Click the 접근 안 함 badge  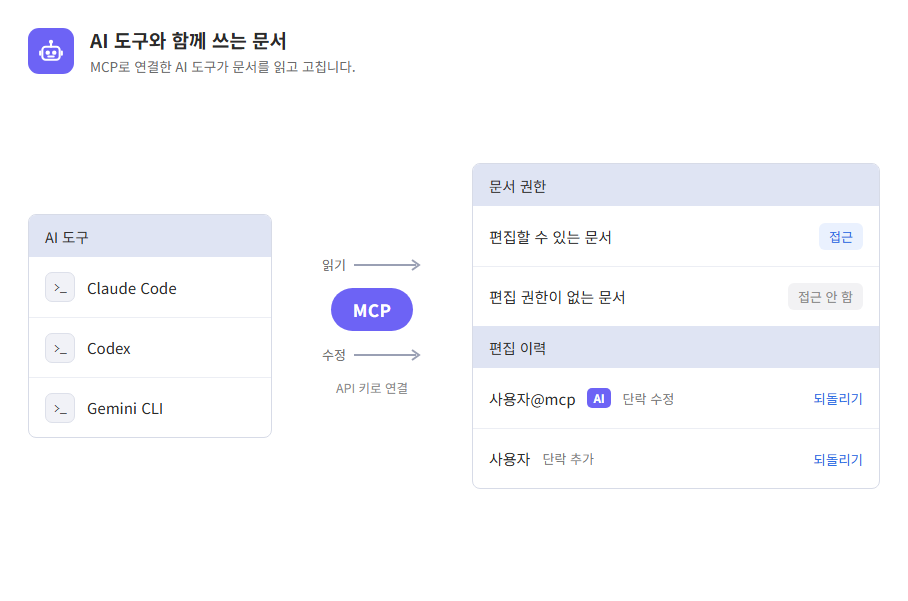pos(825,296)
